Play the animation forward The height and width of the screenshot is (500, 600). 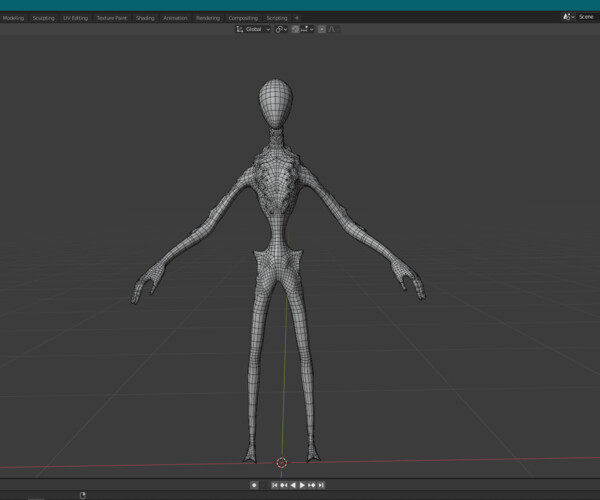coord(303,485)
